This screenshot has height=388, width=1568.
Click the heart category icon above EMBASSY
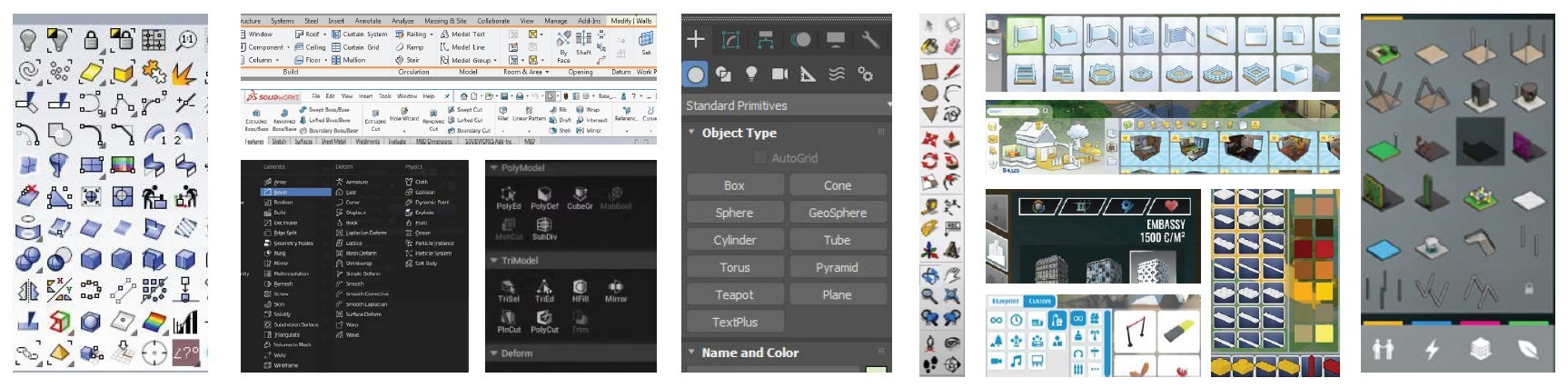click(1171, 205)
